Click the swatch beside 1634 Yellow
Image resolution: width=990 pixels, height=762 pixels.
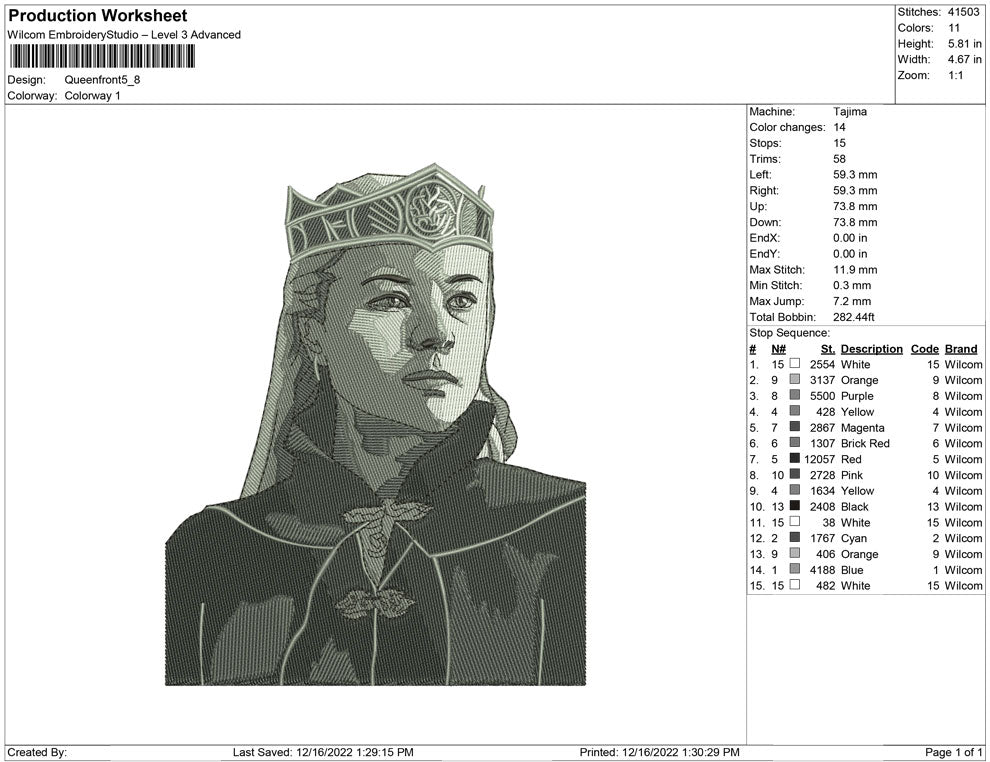coord(795,490)
